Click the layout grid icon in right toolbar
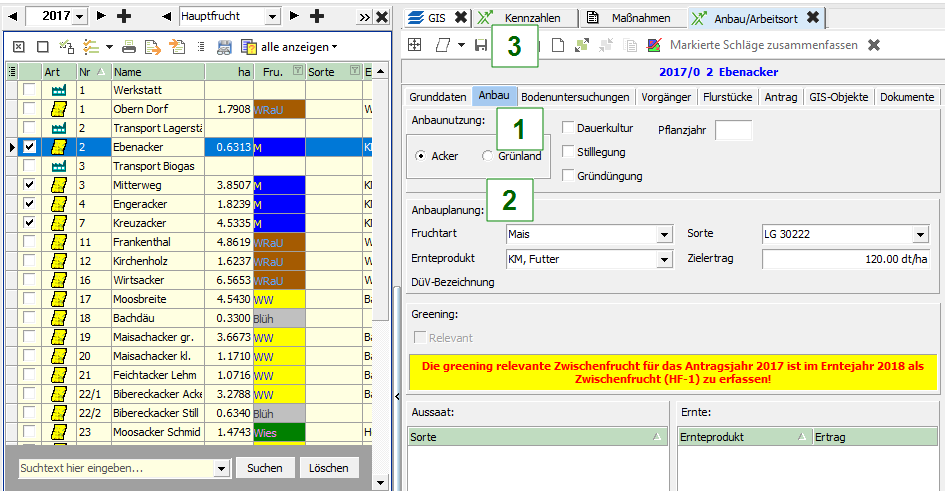The image size is (945, 491). pos(415,46)
